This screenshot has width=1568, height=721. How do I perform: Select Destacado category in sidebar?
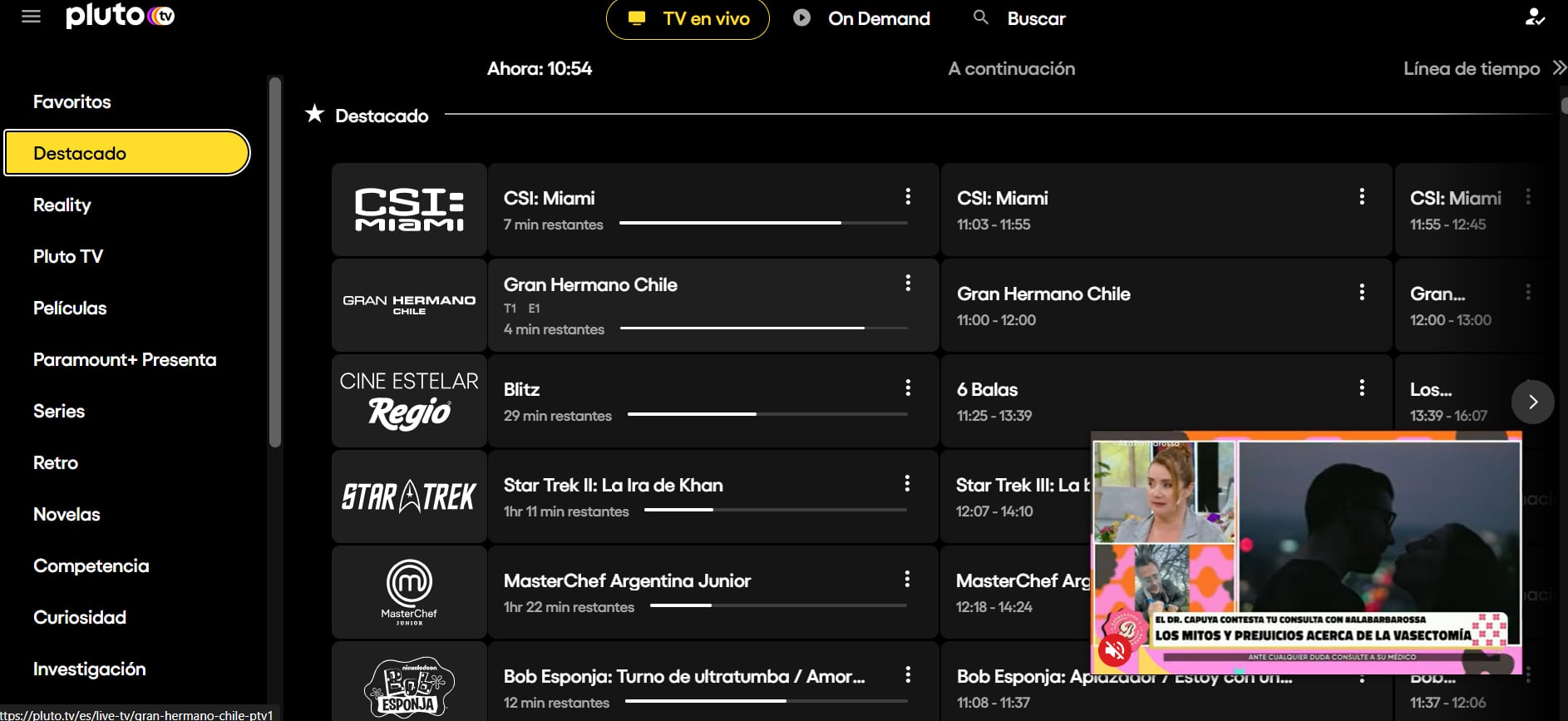click(127, 153)
